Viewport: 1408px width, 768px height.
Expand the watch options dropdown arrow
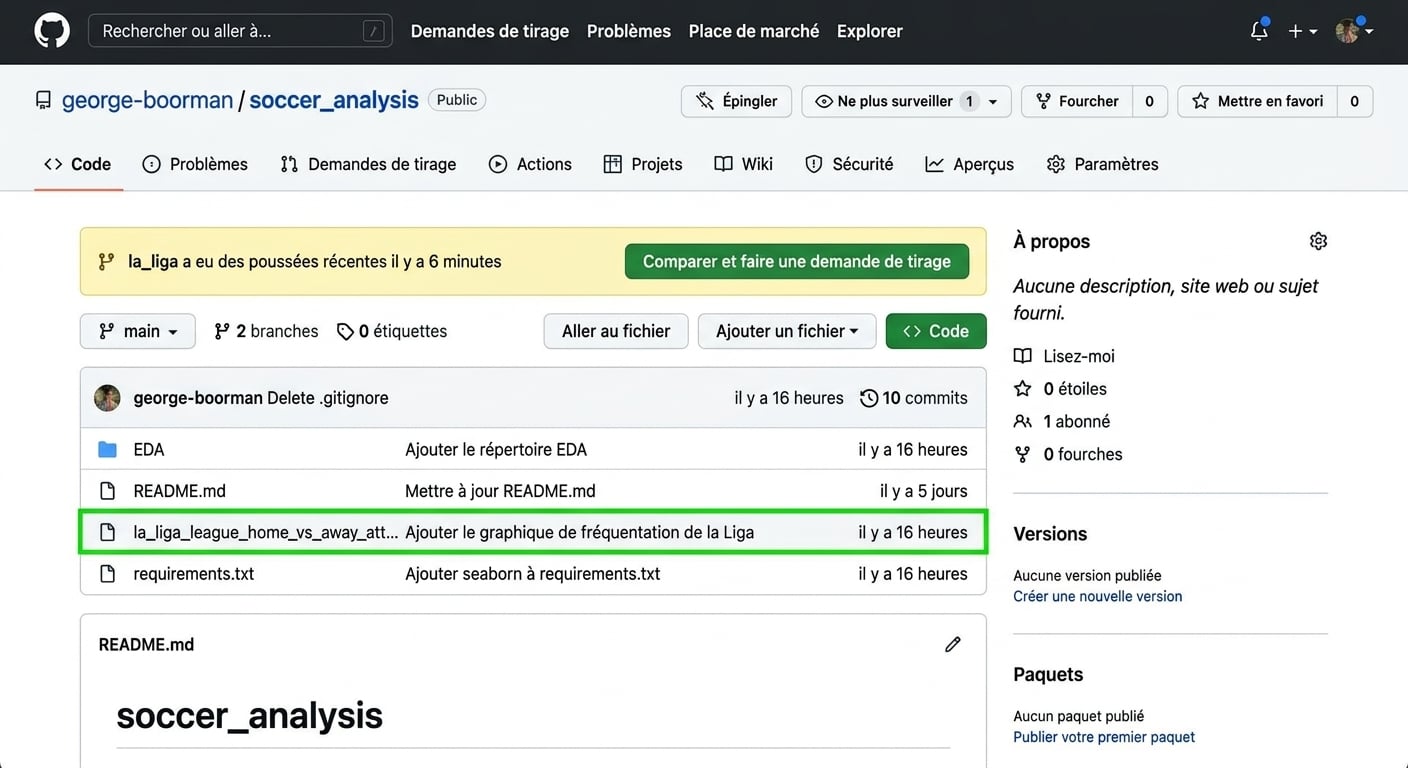[994, 101]
